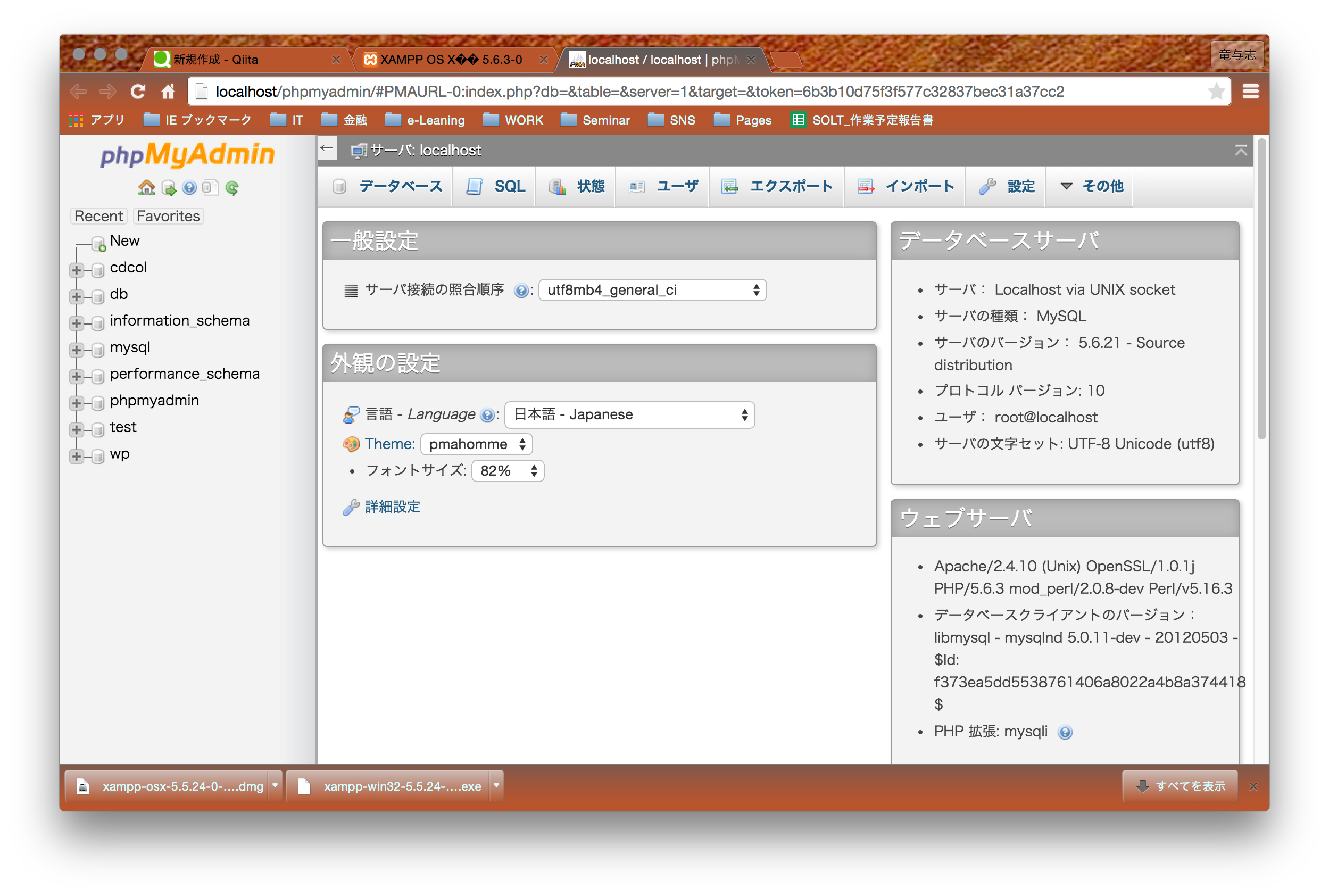
Task: Open options arrow for xampp-osx dmg download
Action: pyautogui.click(x=275, y=786)
